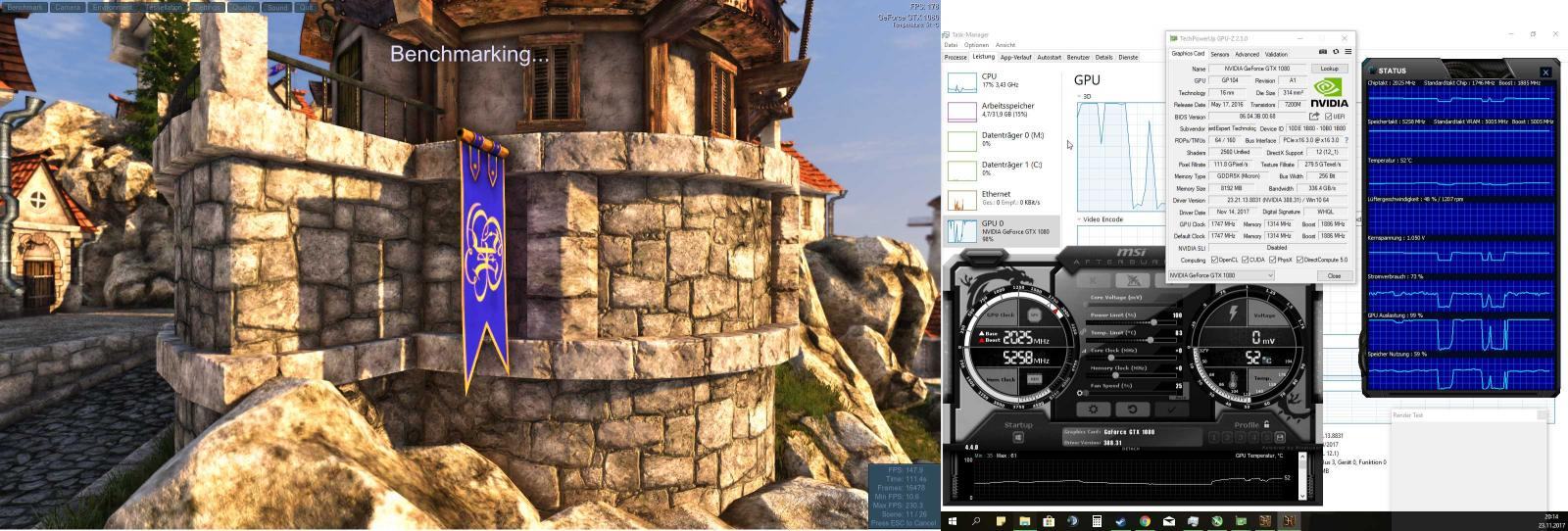Toggle UEFI checkbox in GPU-Z
1568x531 pixels.
click(x=1328, y=117)
